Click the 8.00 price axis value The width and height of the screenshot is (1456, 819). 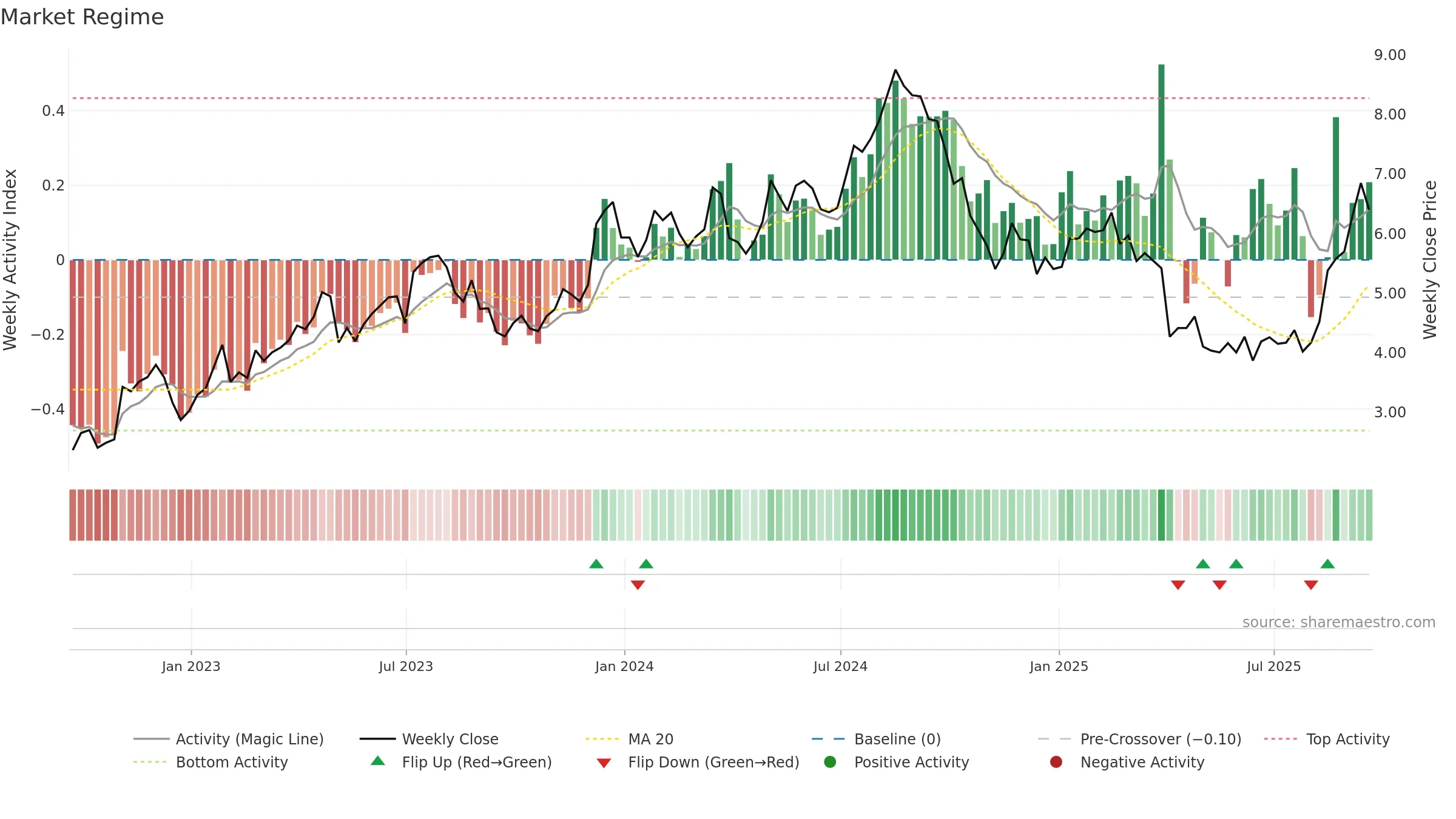pyautogui.click(x=1390, y=114)
